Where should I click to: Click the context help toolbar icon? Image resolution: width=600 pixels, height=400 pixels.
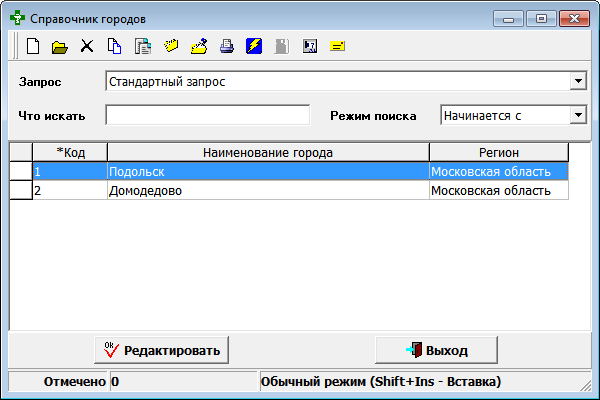(310, 46)
